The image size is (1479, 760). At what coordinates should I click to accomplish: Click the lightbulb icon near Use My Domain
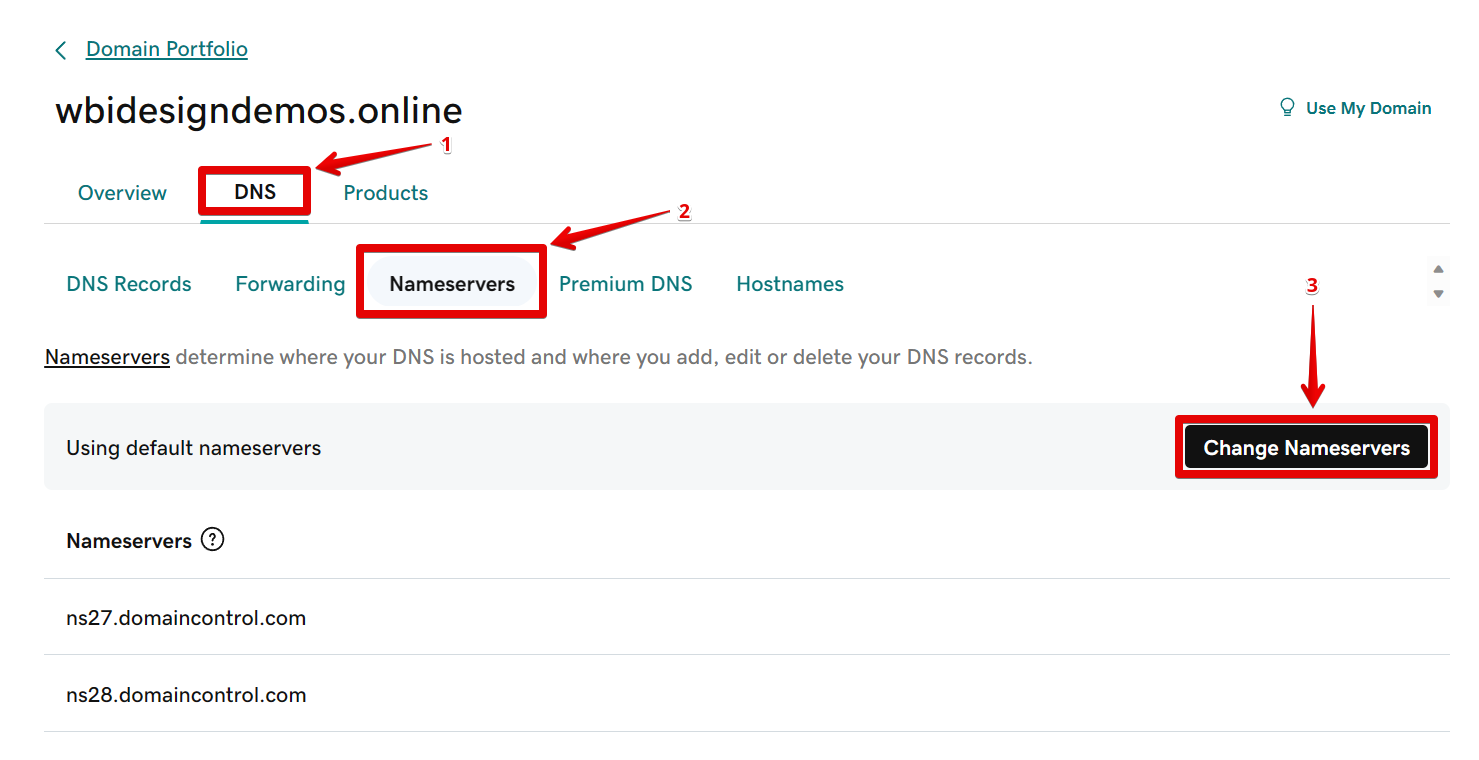(1287, 108)
